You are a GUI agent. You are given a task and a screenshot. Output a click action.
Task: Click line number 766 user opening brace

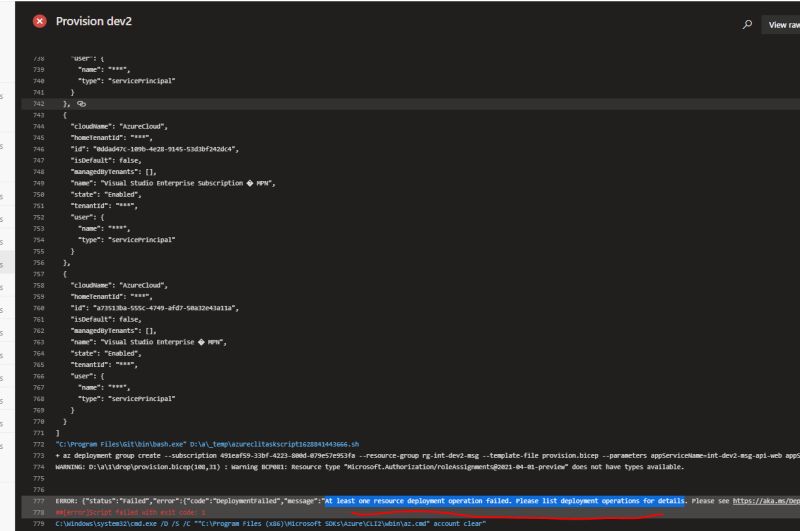pos(39,376)
